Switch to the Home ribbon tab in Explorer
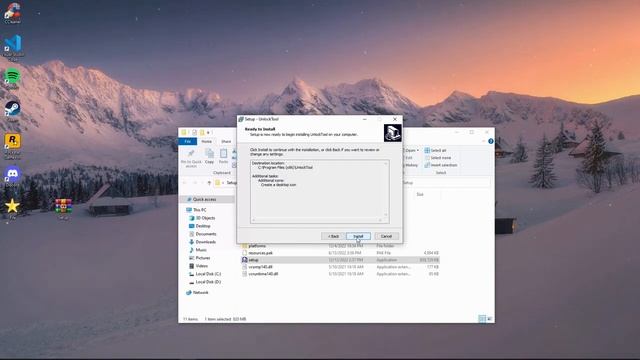The width and height of the screenshot is (640, 360). coord(207,141)
